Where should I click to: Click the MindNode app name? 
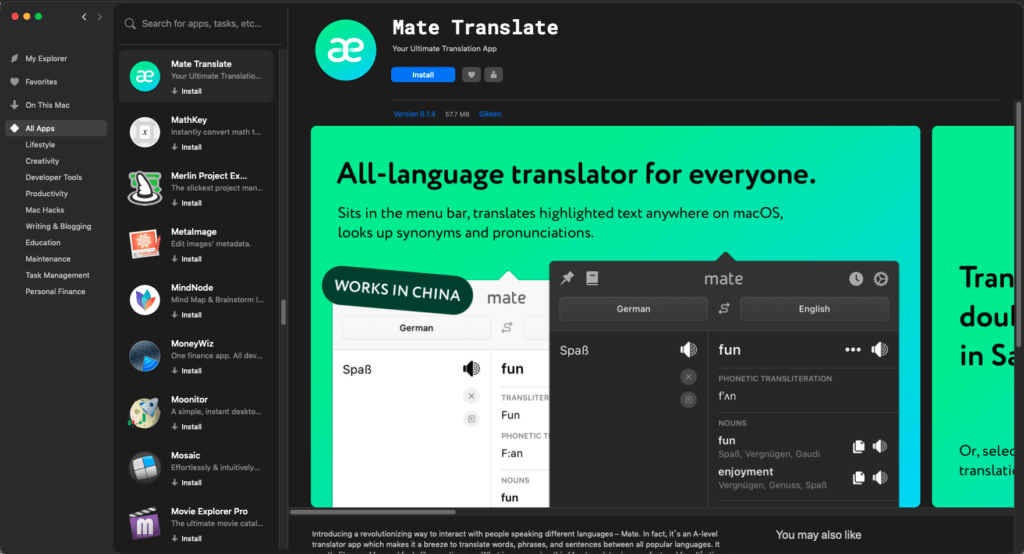click(x=192, y=287)
